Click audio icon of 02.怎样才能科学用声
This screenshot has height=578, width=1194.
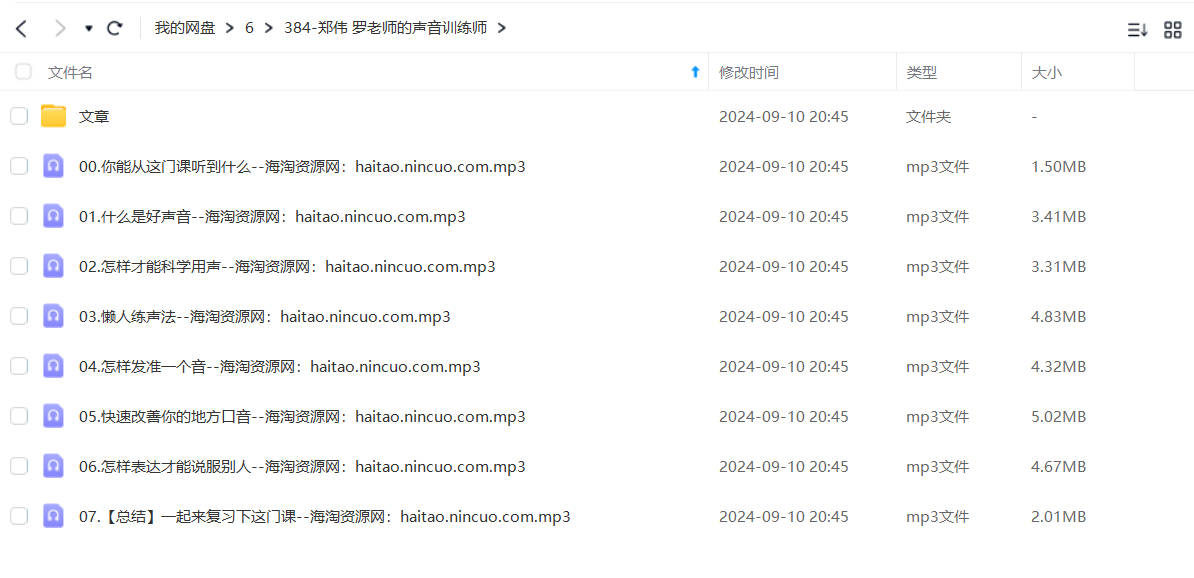click(x=53, y=267)
